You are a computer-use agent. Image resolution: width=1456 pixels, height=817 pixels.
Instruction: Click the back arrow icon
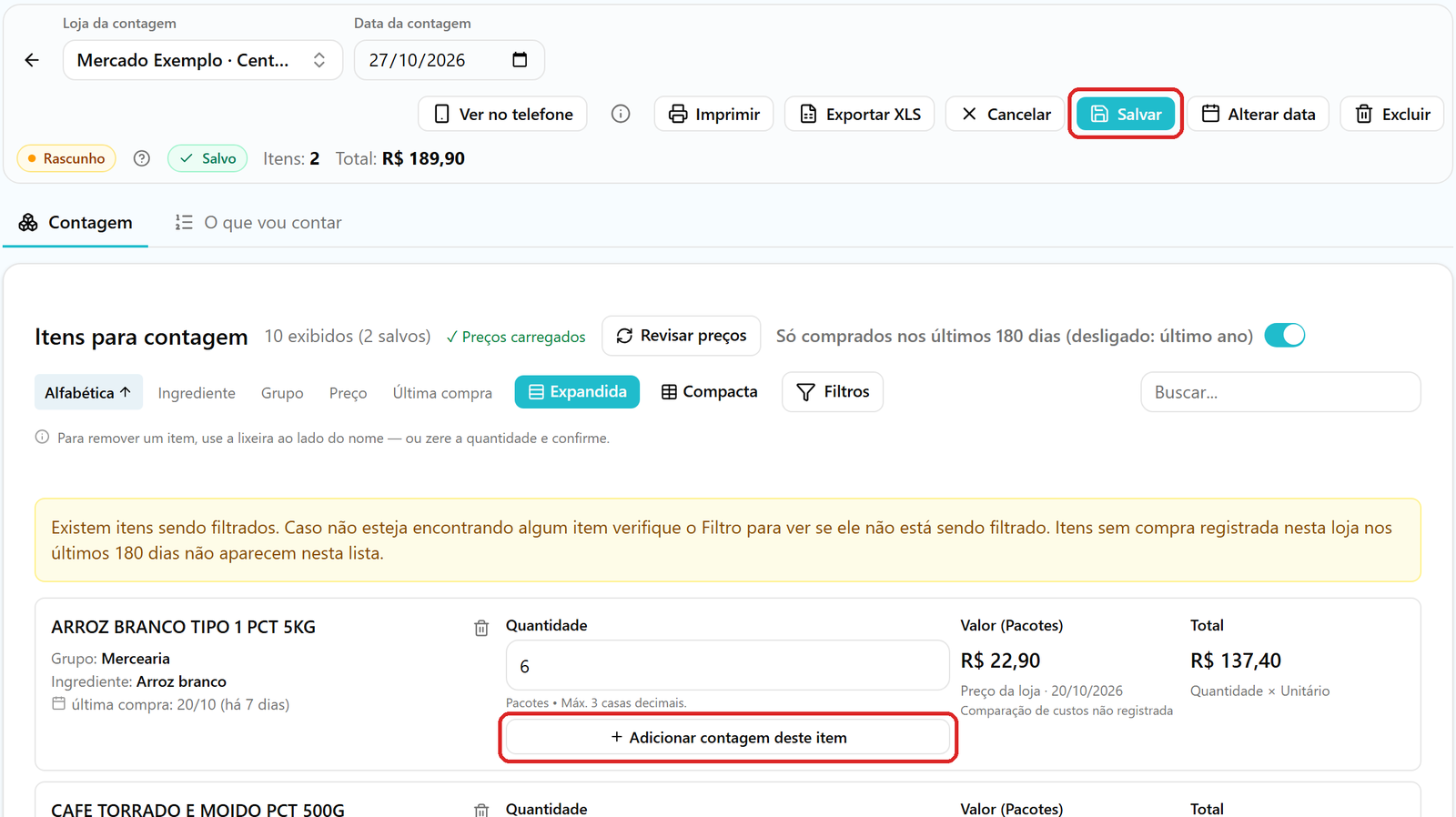[x=32, y=60]
